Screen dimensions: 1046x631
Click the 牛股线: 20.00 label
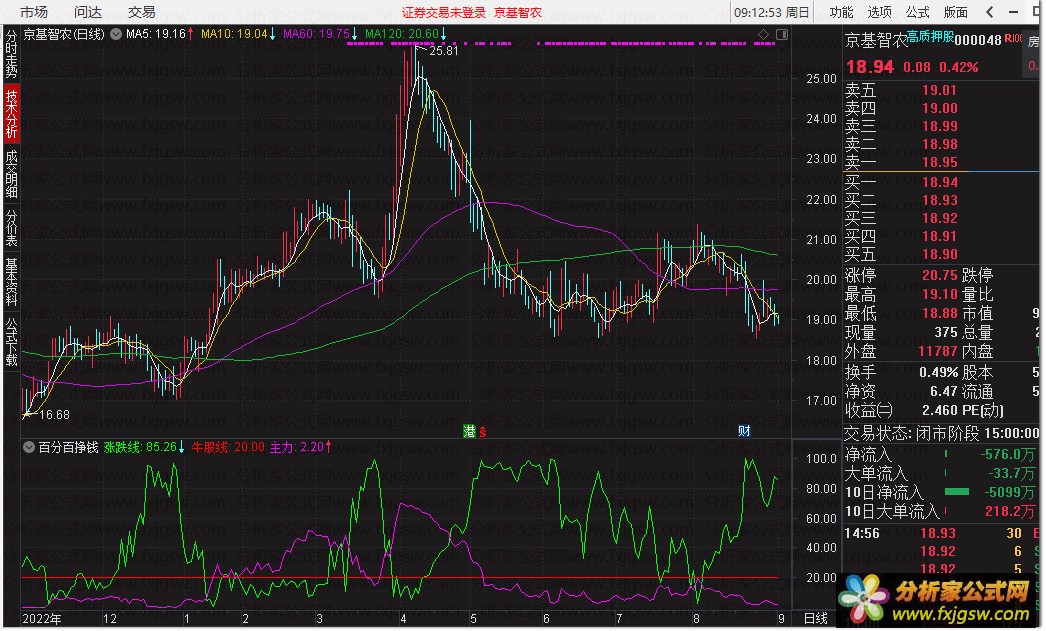[227, 447]
